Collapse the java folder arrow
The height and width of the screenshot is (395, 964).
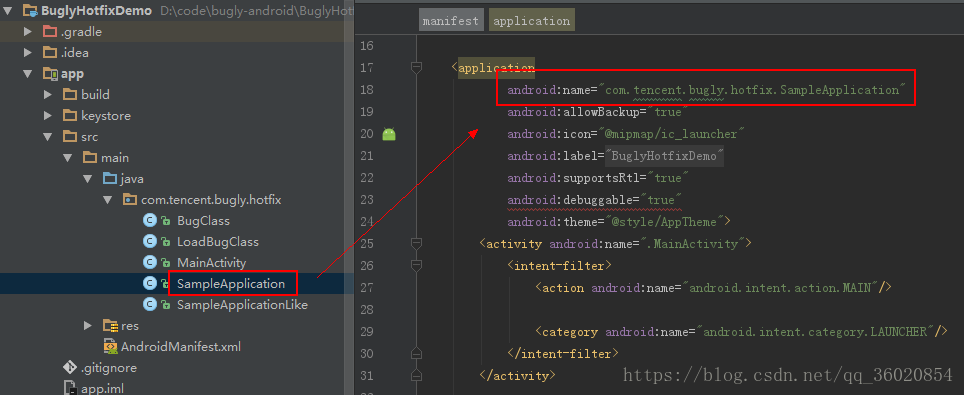coord(89,178)
